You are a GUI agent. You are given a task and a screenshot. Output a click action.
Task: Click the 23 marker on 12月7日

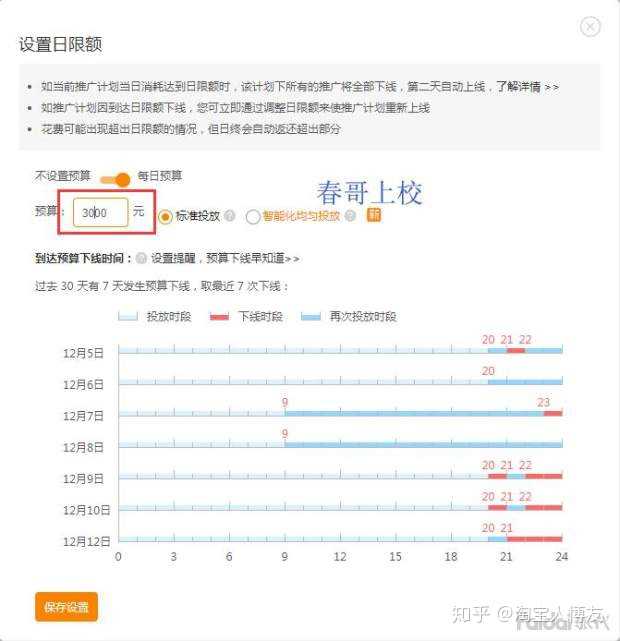pos(543,402)
